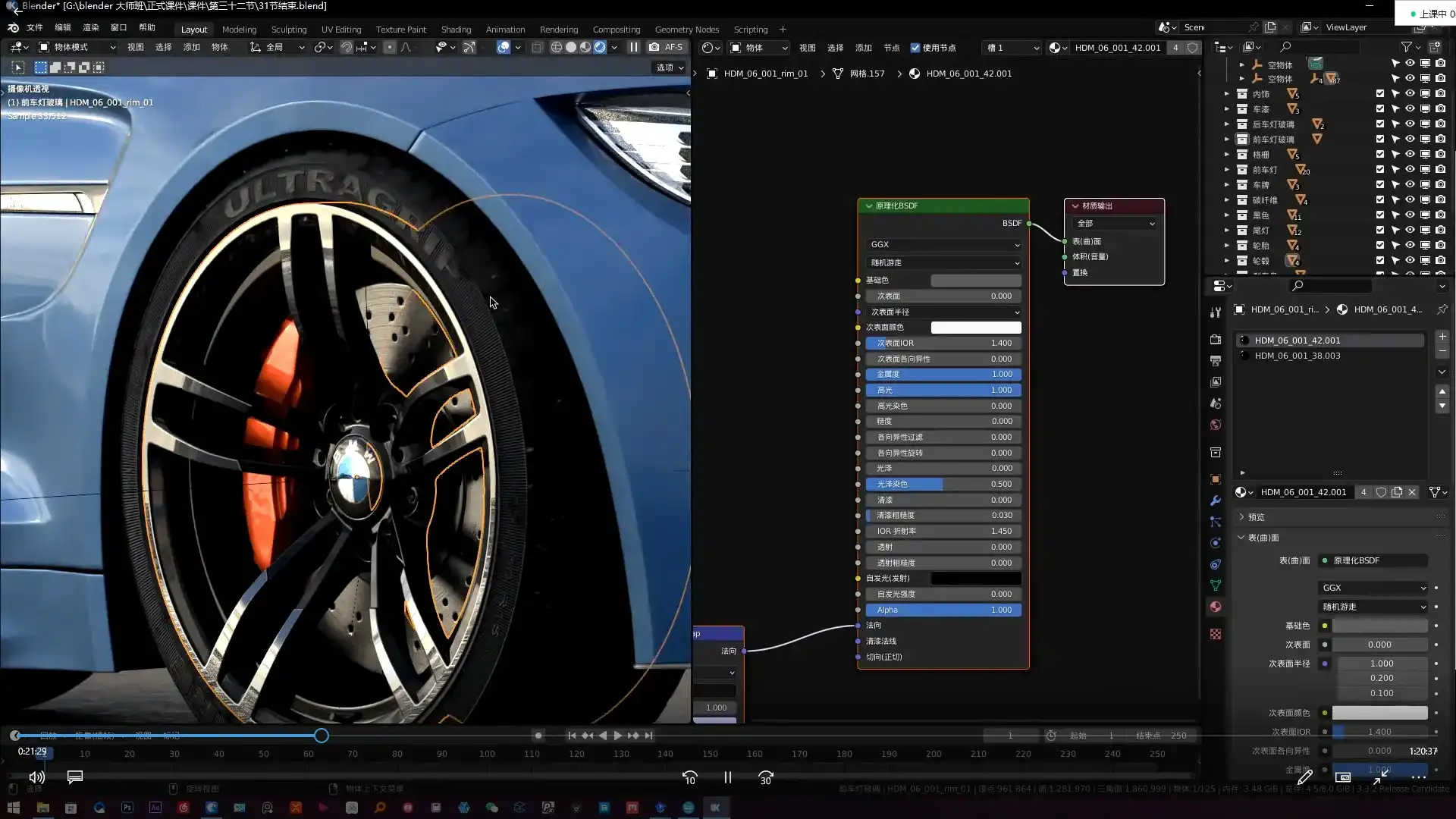Open the subsurface method dropdown in the node
Viewport: 1456px width, 819px height.
[x=944, y=262]
